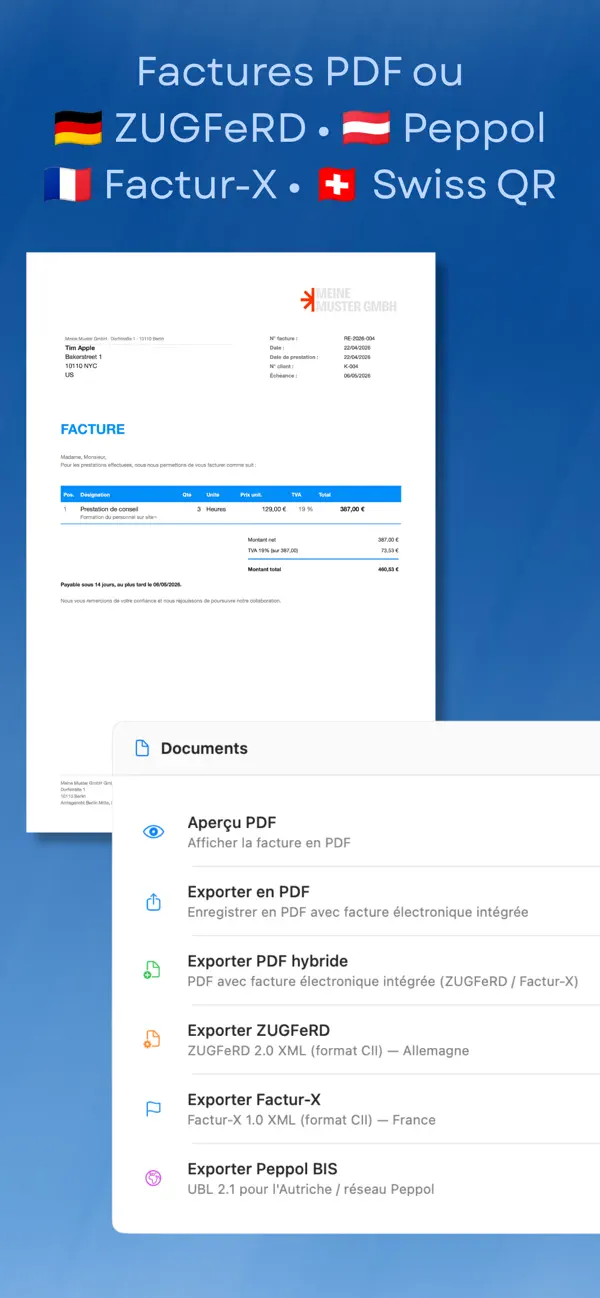Choose Exporter Factur-X entry
This screenshot has width=600, height=1298.
point(356,1109)
